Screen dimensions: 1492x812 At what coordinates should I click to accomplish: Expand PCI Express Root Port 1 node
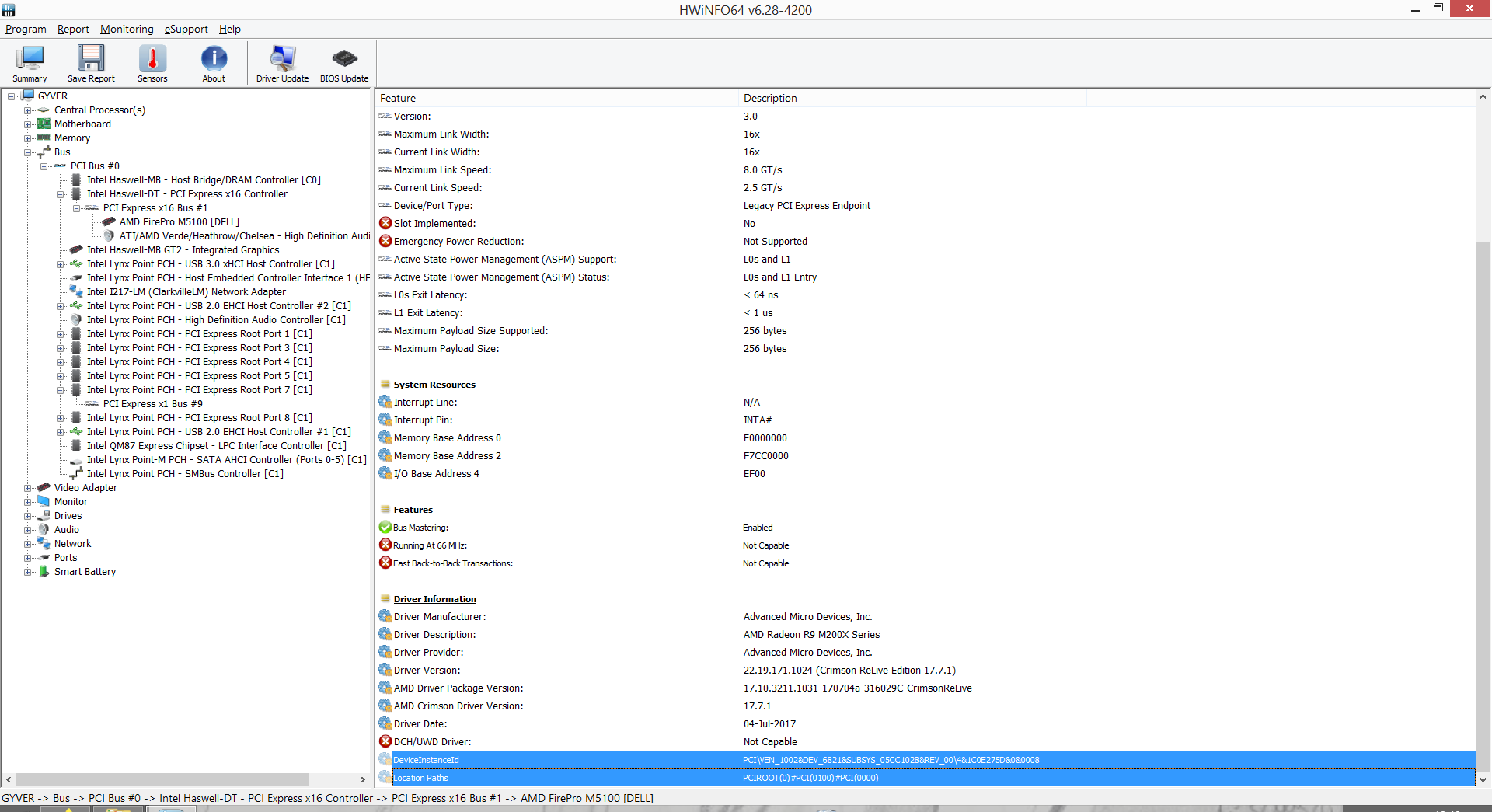[x=60, y=334]
